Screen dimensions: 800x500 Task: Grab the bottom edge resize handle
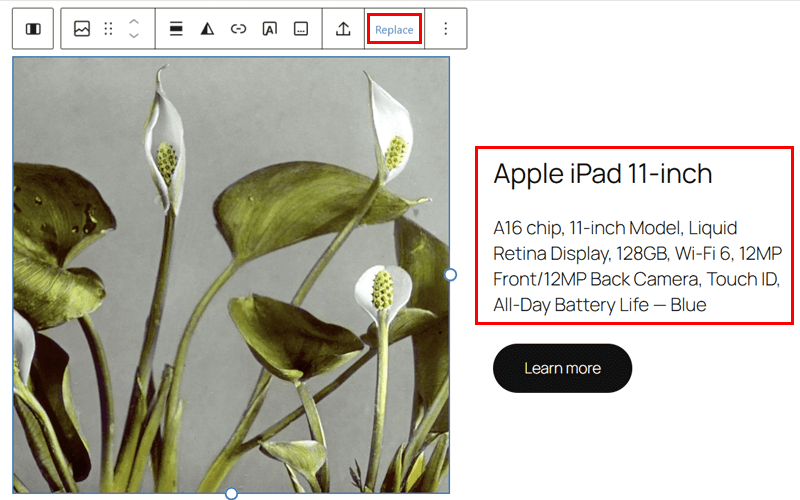point(231,493)
